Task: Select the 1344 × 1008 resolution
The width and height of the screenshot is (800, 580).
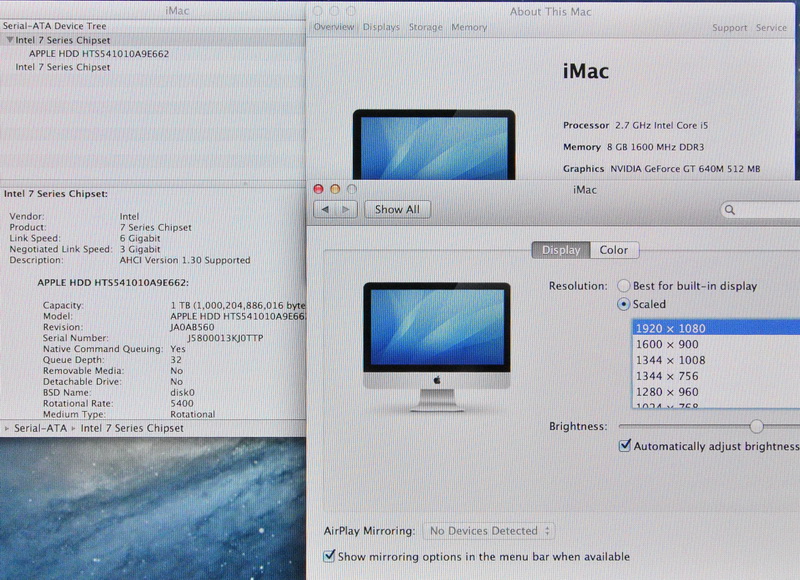Action: pyautogui.click(x=716, y=360)
